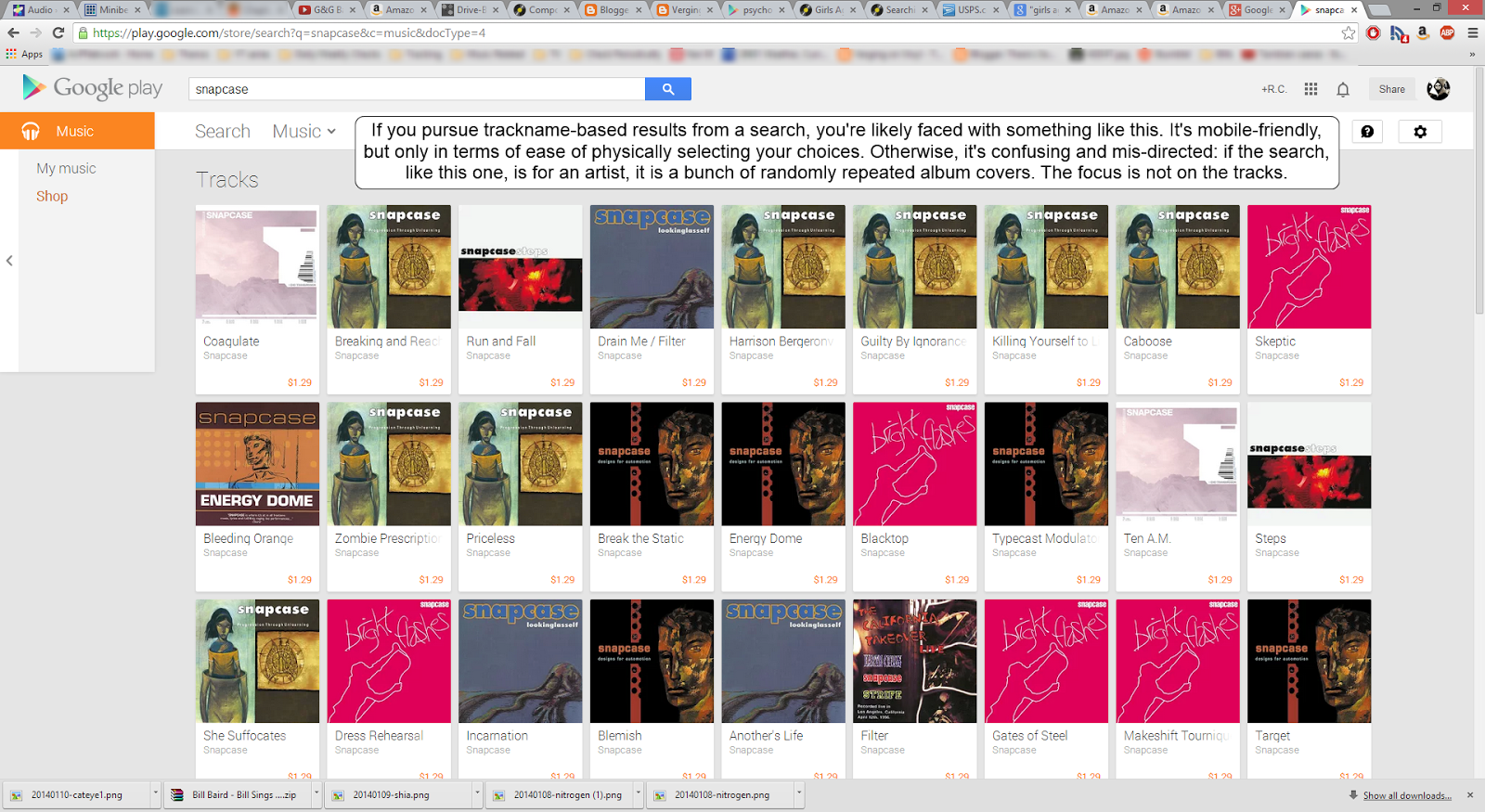
Task: Reload the page
Action: 58,32
